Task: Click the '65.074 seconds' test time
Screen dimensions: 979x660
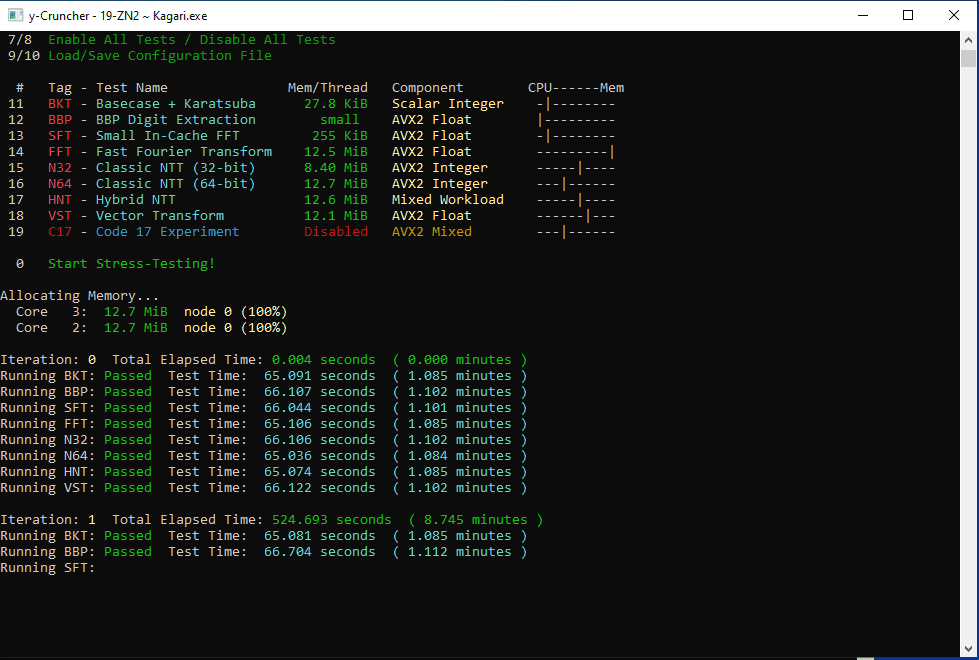Action: 320,472
